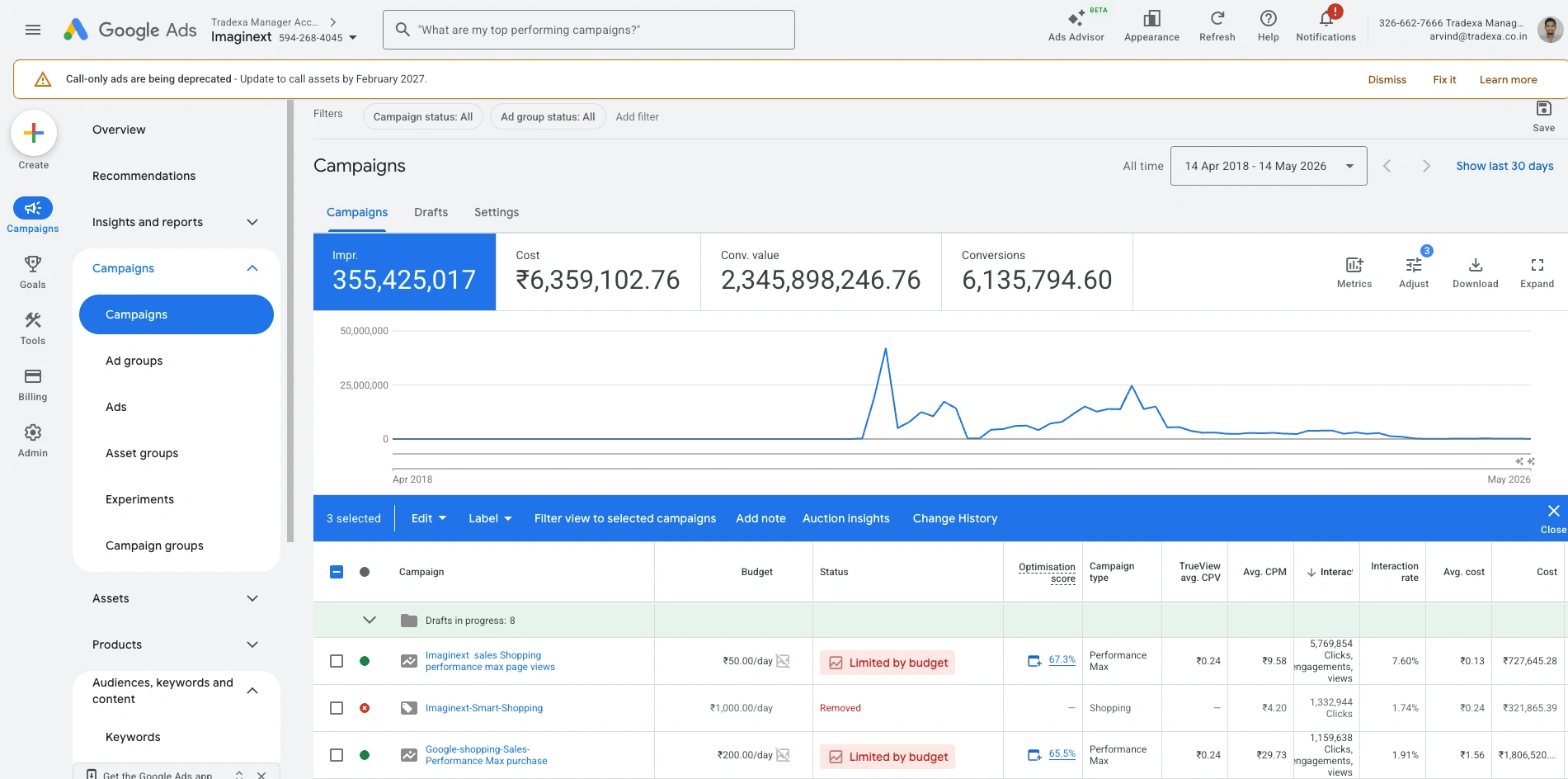Open the date range picker

click(x=1268, y=166)
